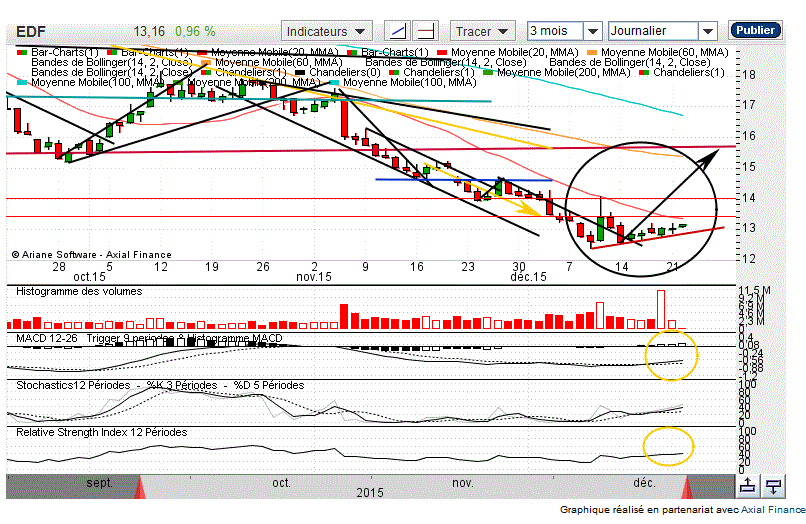Expand the 3 mois period dropdown arrow
806x524 pixels.
[x=593, y=31]
